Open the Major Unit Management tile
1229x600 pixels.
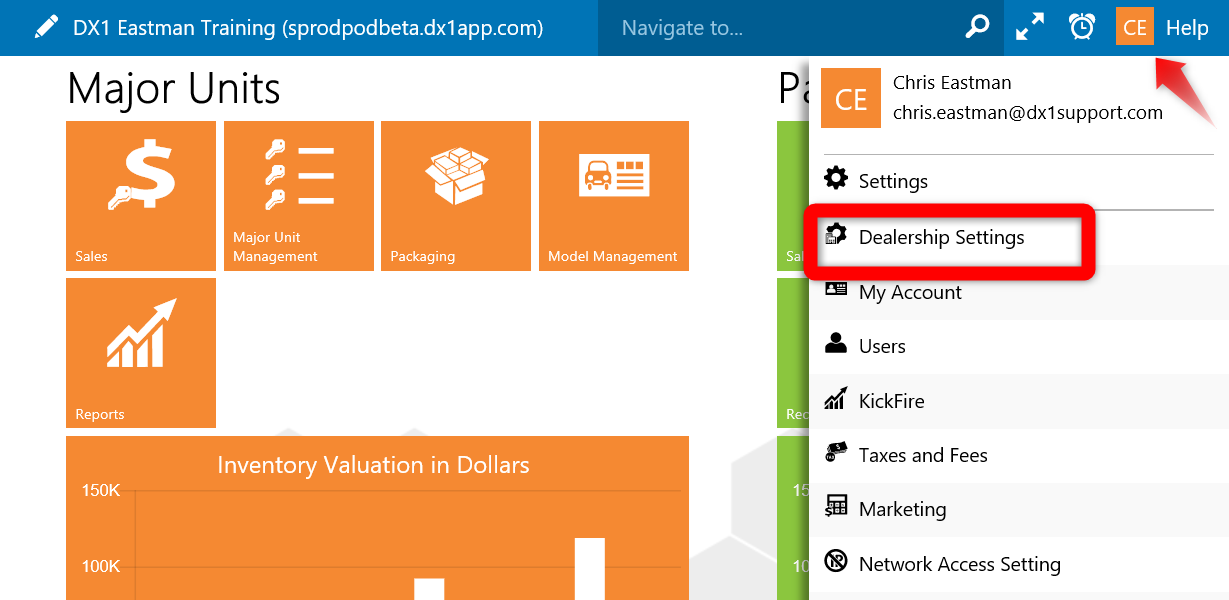click(299, 196)
